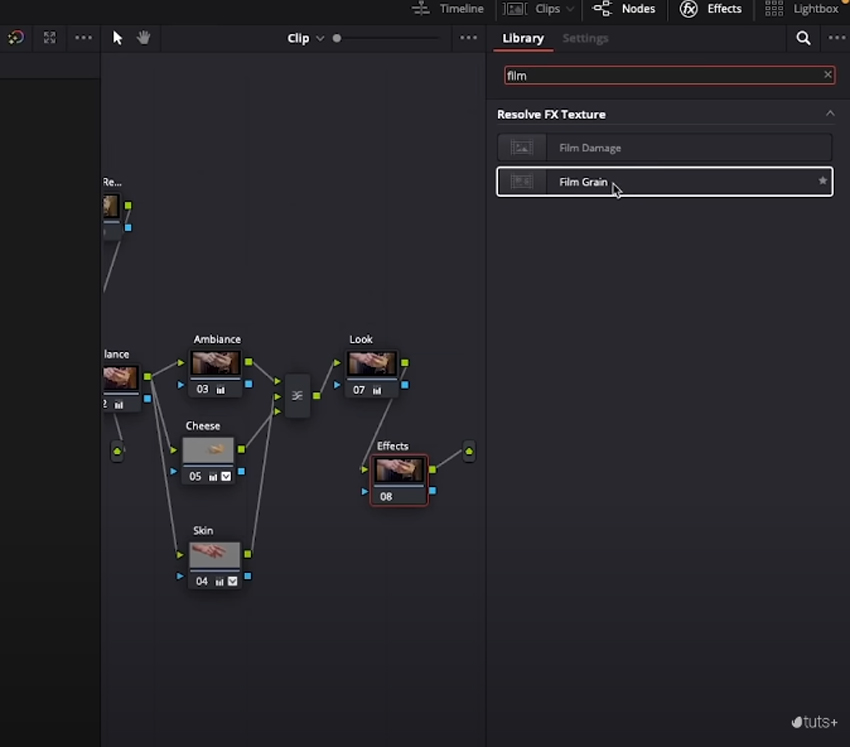The image size is (850, 747).
Task: Open the Lightbox view
Action: point(801,9)
